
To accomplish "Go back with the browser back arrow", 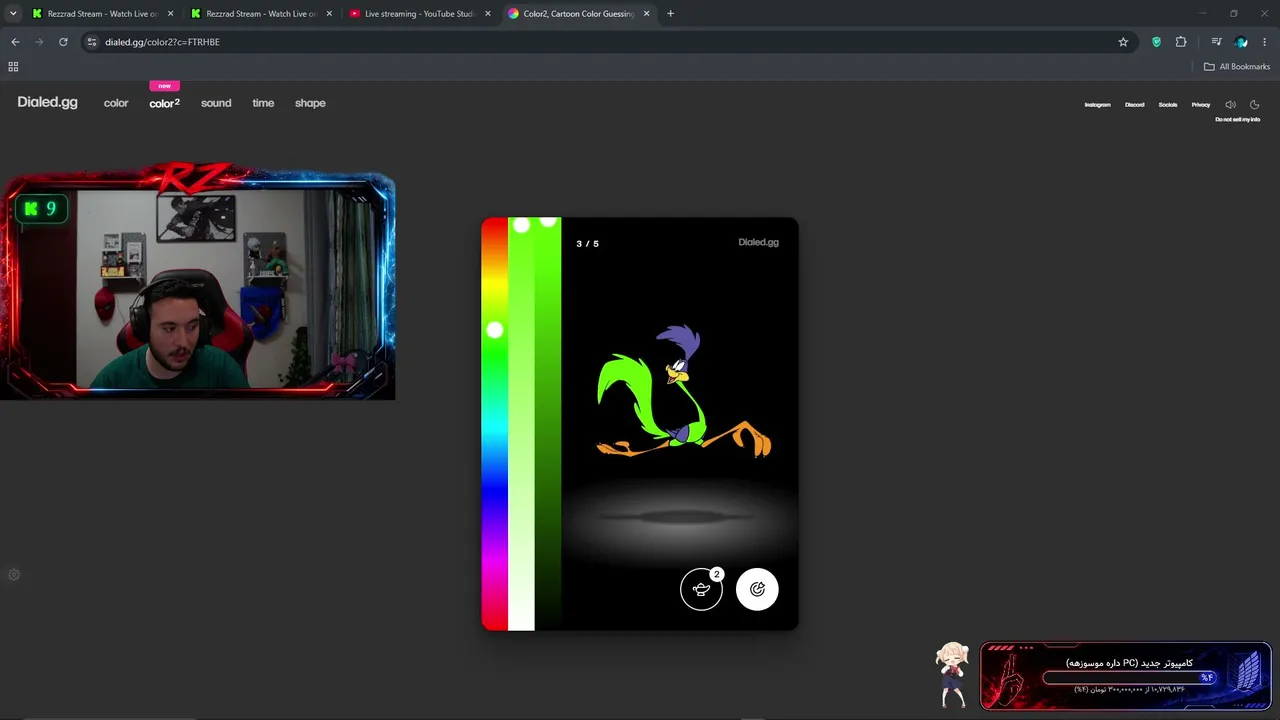I will (x=15, y=42).
